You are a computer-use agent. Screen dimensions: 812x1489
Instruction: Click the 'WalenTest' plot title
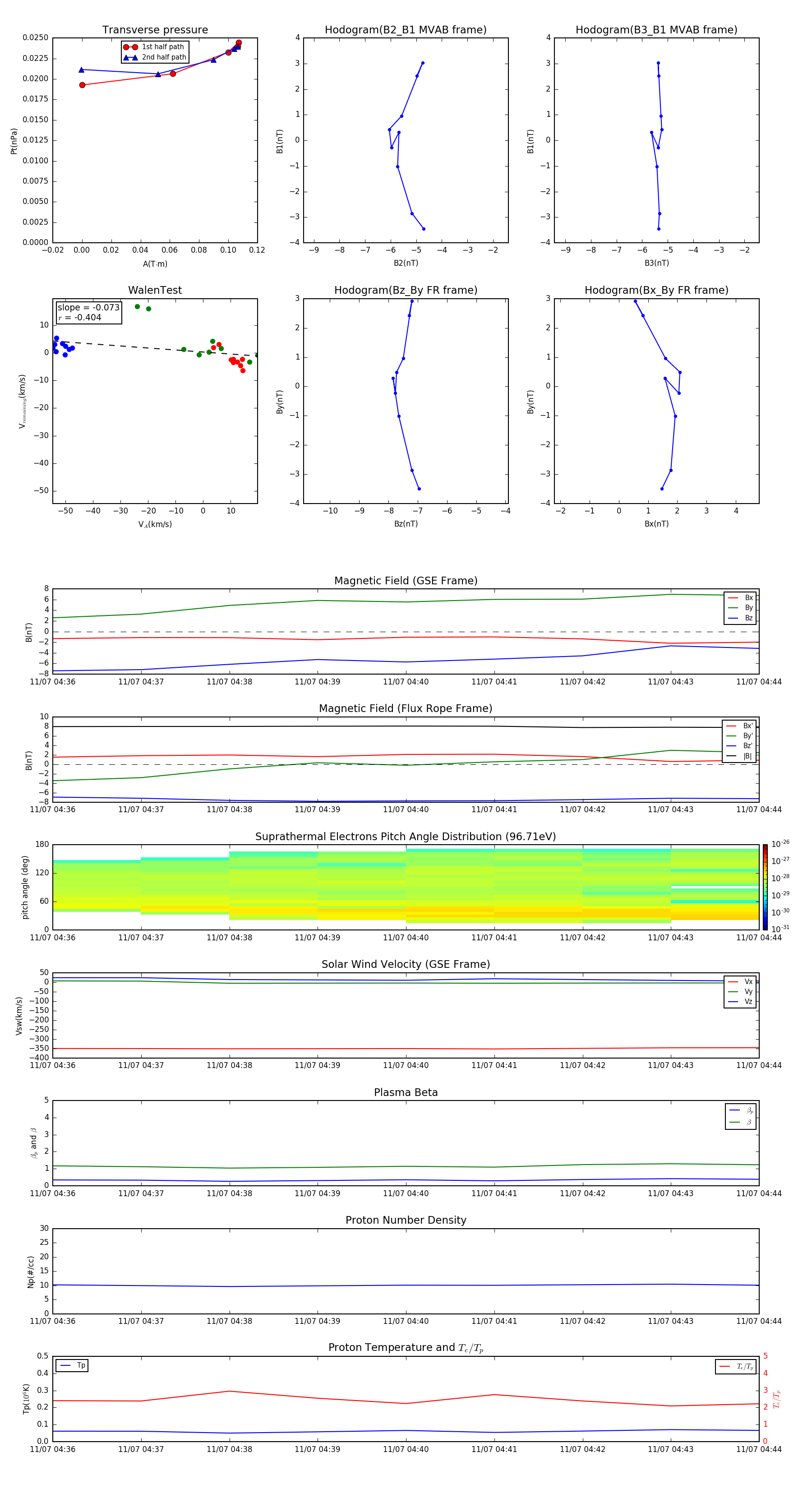click(x=155, y=290)
